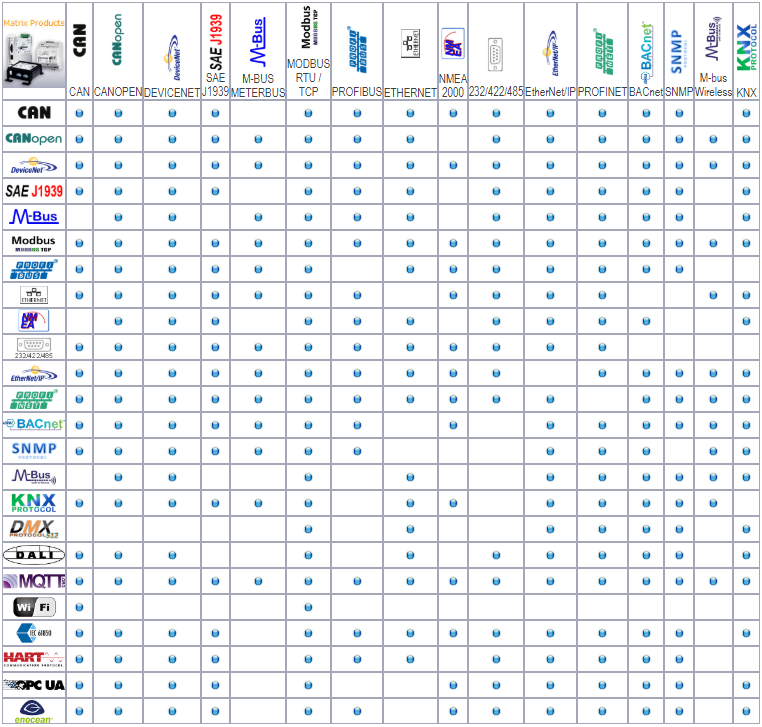This screenshot has width=762, height=727.
Task: Click the CAN logo in column header
Action: pos(79,41)
